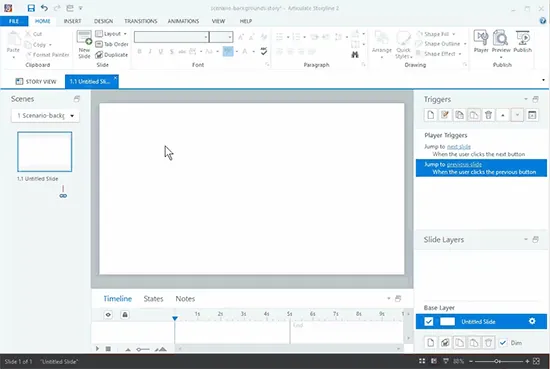Image resolution: width=550 pixels, height=369 pixels.
Task: Stop the timeline playback
Action: (108, 349)
